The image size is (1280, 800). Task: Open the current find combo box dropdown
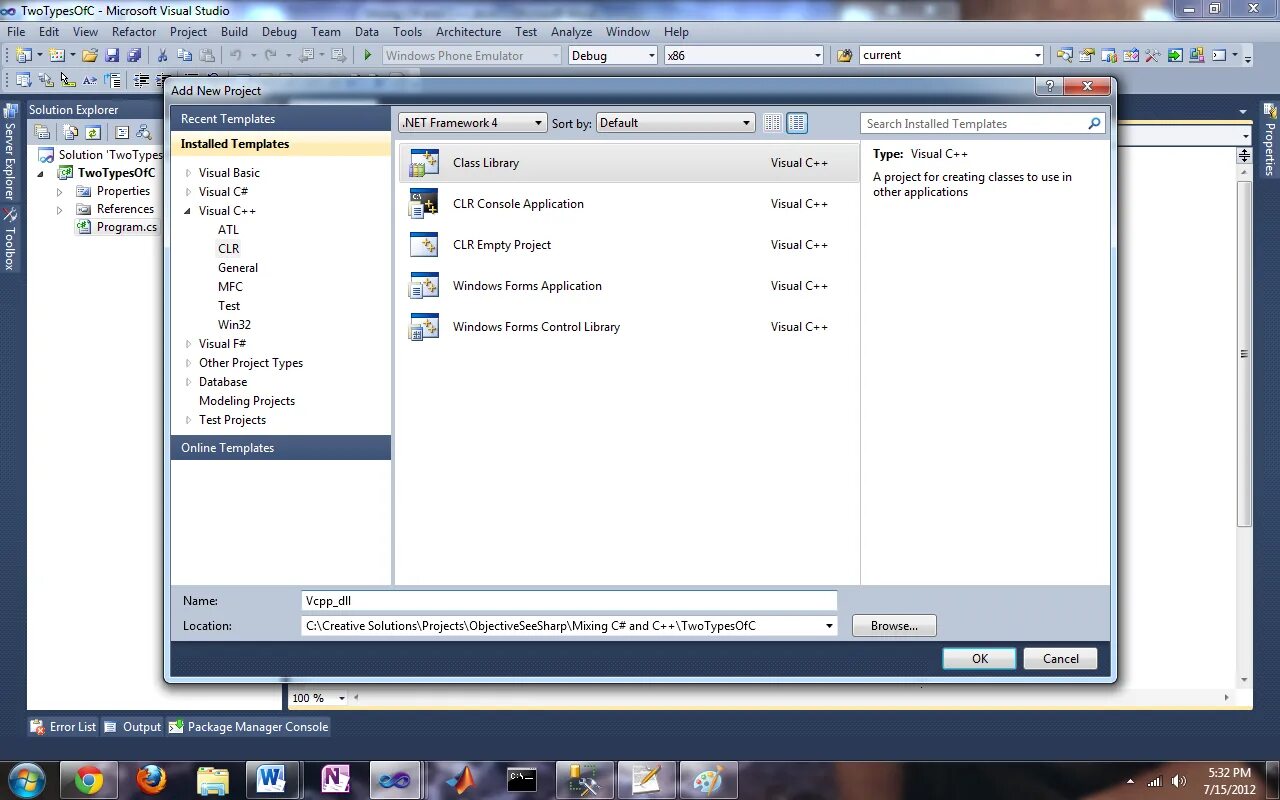(x=1037, y=56)
